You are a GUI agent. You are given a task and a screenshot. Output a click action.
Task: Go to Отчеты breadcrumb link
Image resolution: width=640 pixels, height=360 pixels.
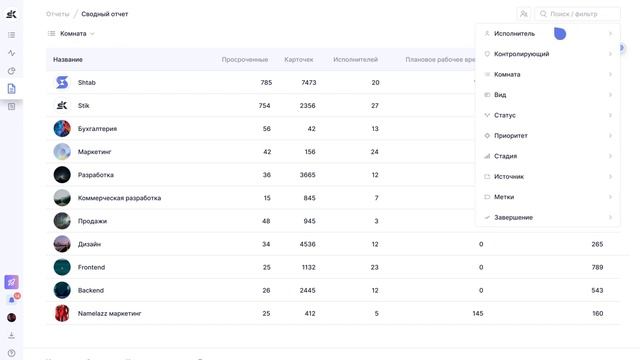pyautogui.click(x=58, y=14)
